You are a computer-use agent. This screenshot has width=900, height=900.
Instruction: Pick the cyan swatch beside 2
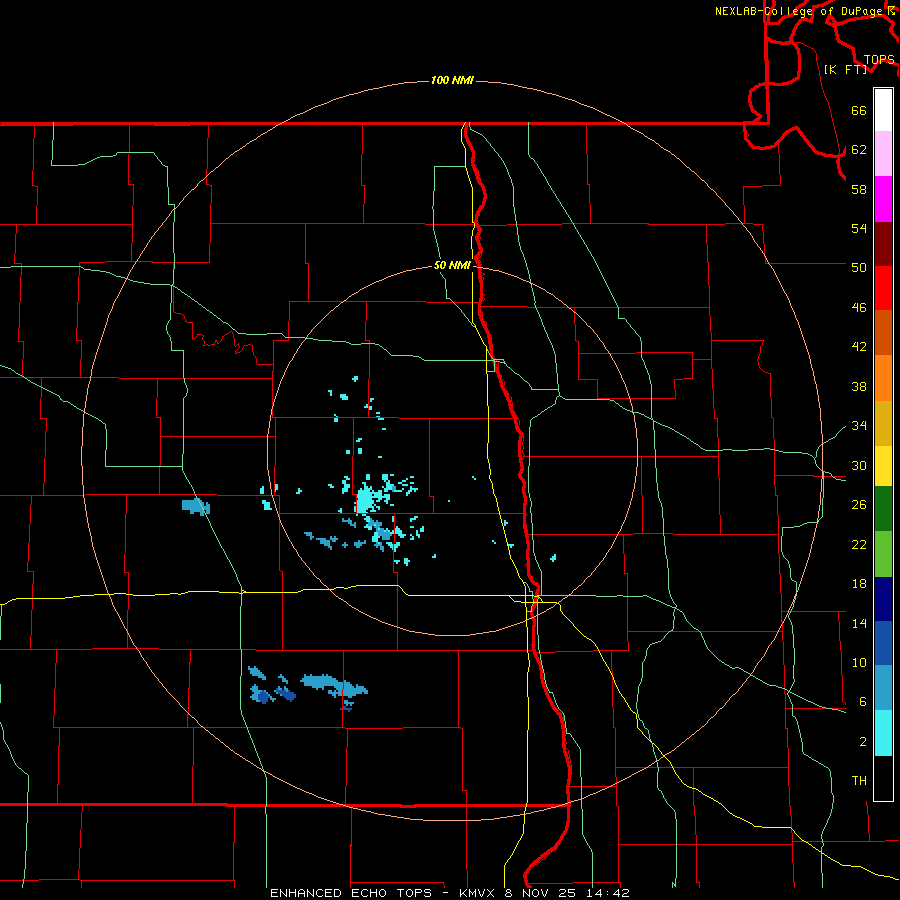point(883,733)
